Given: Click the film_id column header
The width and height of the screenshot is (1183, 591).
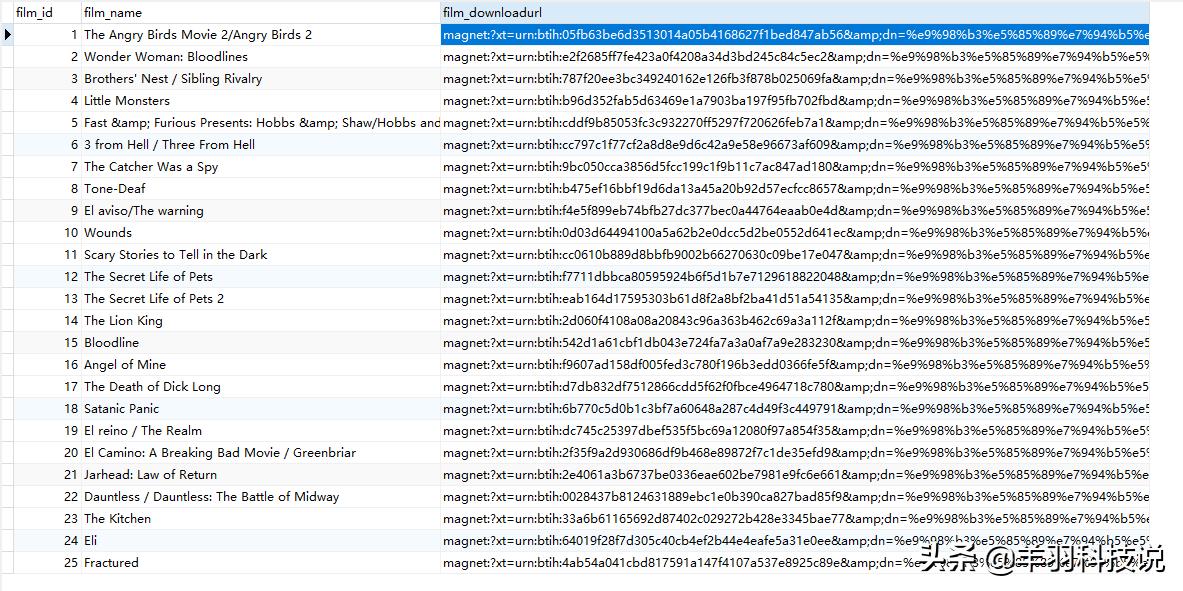Looking at the screenshot, I should coord(35,13).
